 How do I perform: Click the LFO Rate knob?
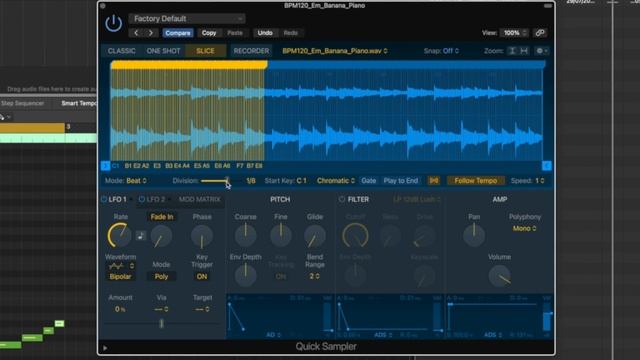(119, 236)
